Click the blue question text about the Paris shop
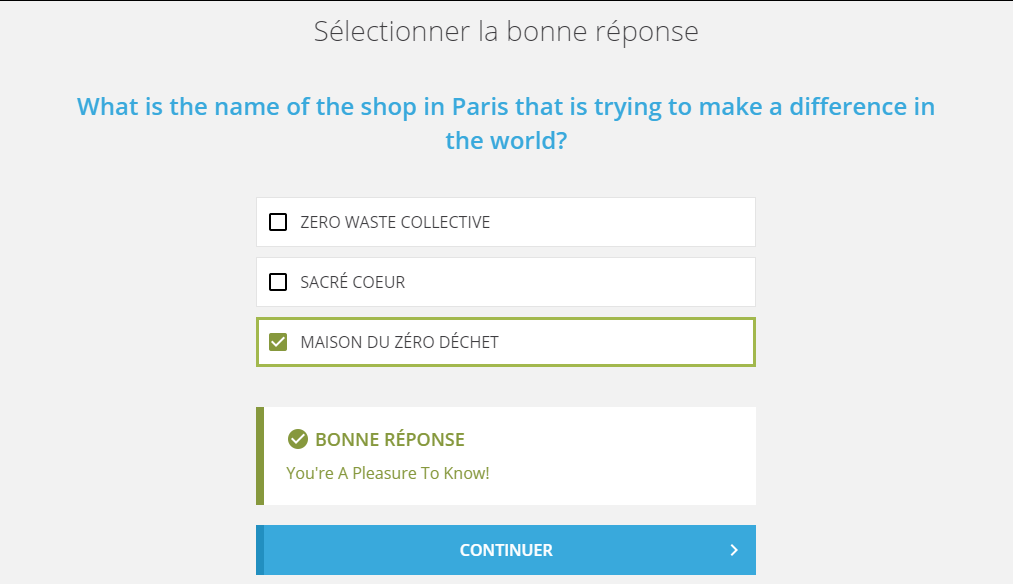The width and height of the screenshot is (1013, 584). [x=506, y=123]
